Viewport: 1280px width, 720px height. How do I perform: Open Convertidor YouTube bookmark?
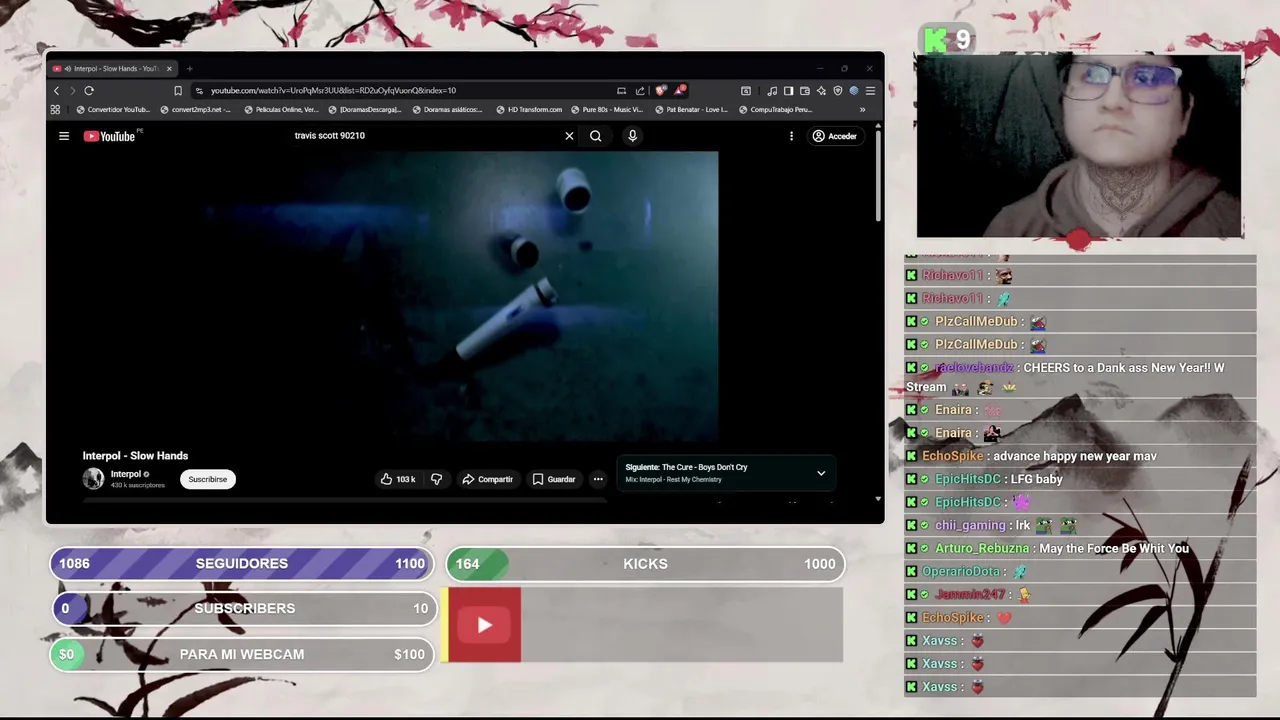[114, 110]
